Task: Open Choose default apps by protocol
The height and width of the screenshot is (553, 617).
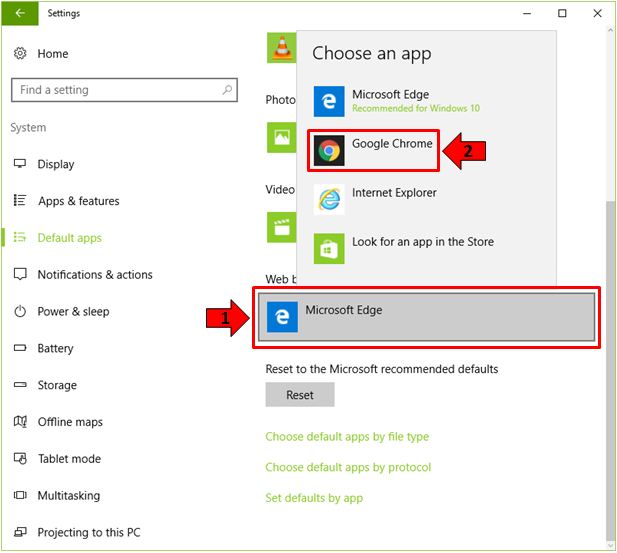Action: tap(348, 467)
